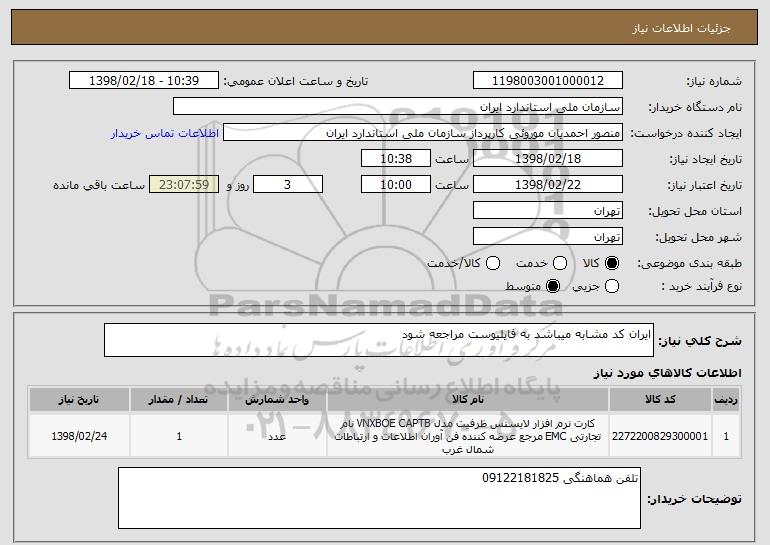Click the buyer organization name field

tap(398, 107)
